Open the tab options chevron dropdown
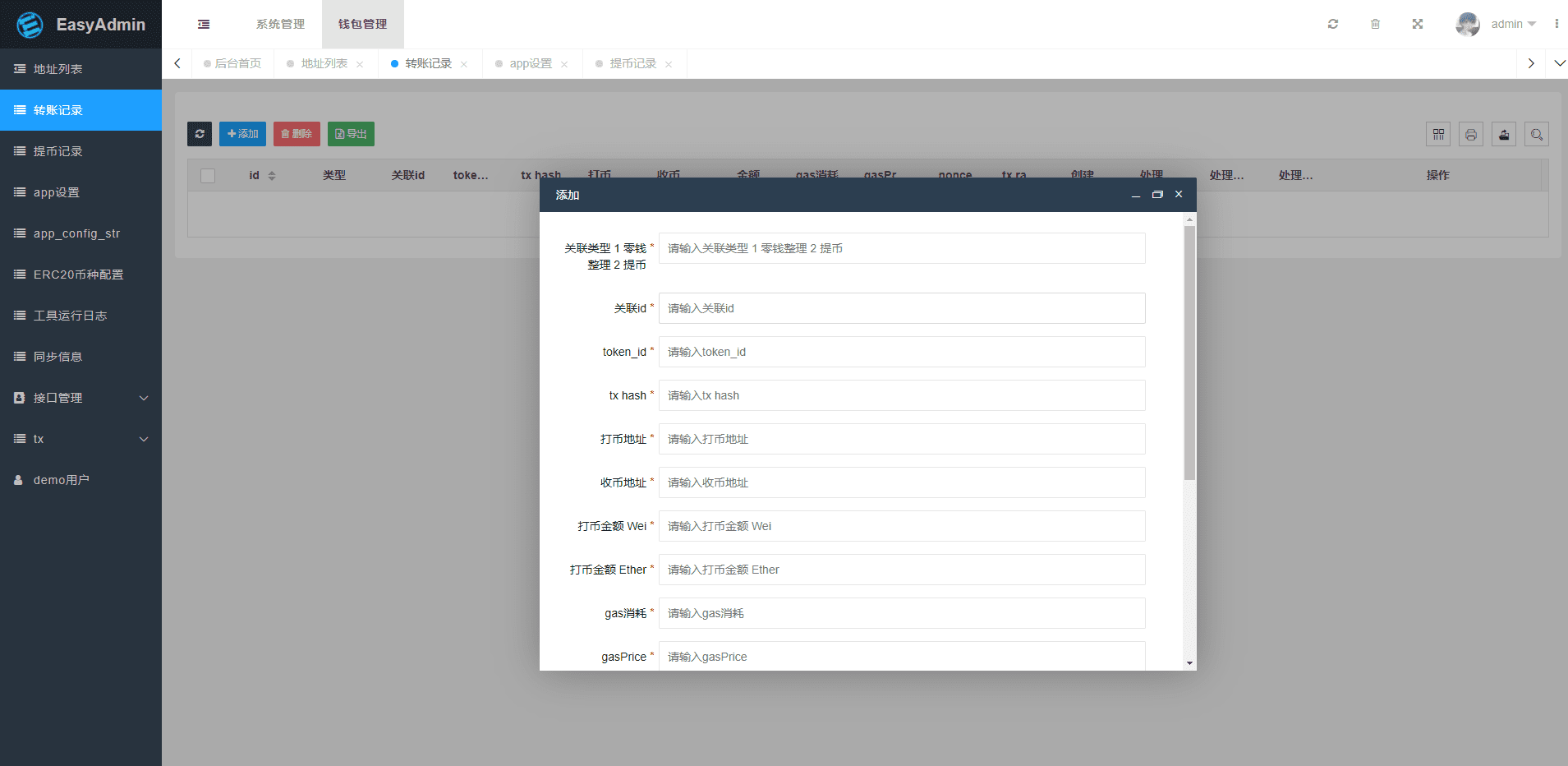Image resolution: width=1568 pixels, height=766 pixels. [1559, 63]
